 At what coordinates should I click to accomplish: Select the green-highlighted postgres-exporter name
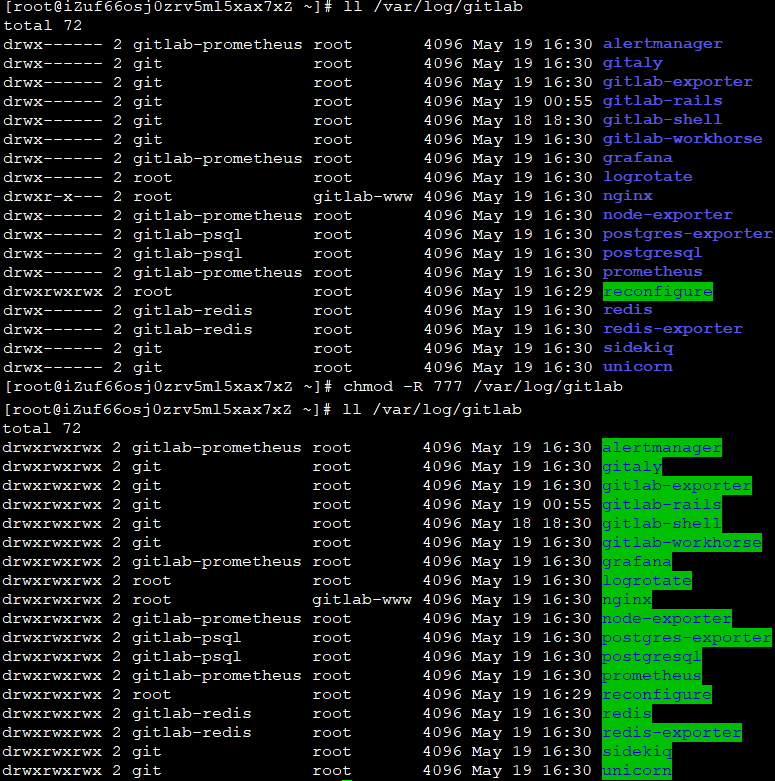pyautogui.click(x=686, y=638)
